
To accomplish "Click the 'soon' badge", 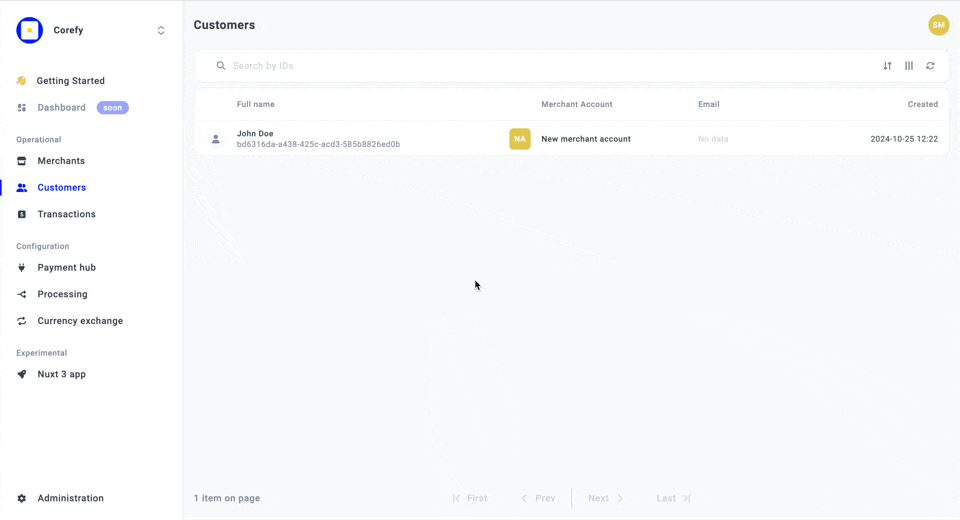I will click(x=113, y=108).
